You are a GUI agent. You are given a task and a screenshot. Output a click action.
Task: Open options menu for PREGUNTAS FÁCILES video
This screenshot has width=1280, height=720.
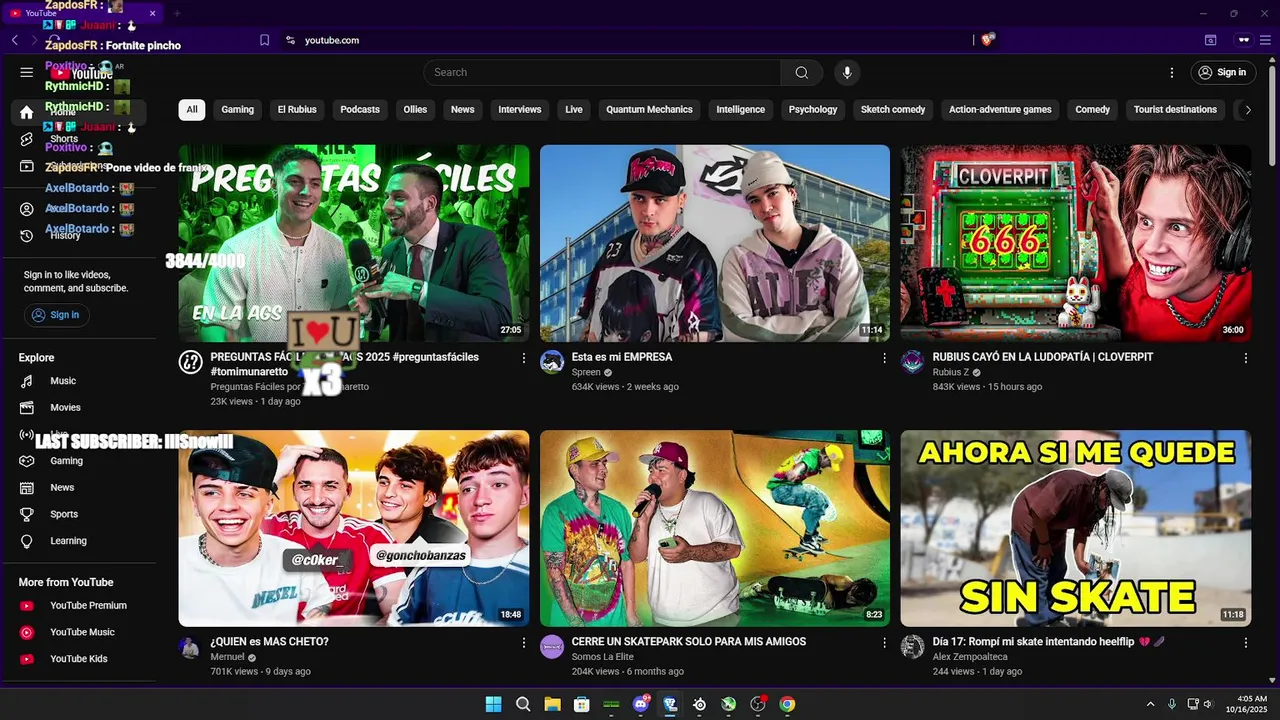[x=523, y=358]
